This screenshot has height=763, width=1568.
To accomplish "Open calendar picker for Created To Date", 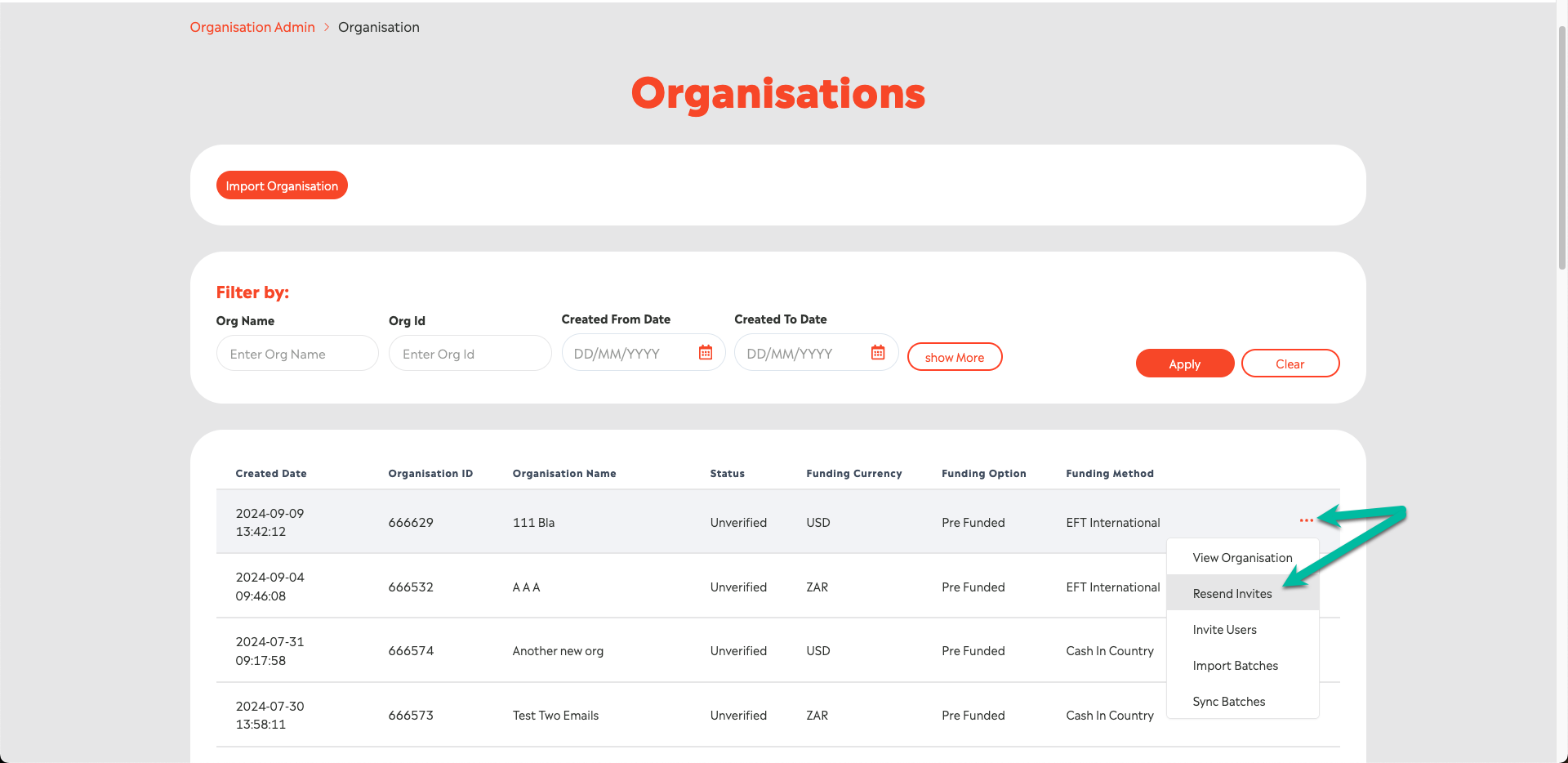I will pos(878,353).
